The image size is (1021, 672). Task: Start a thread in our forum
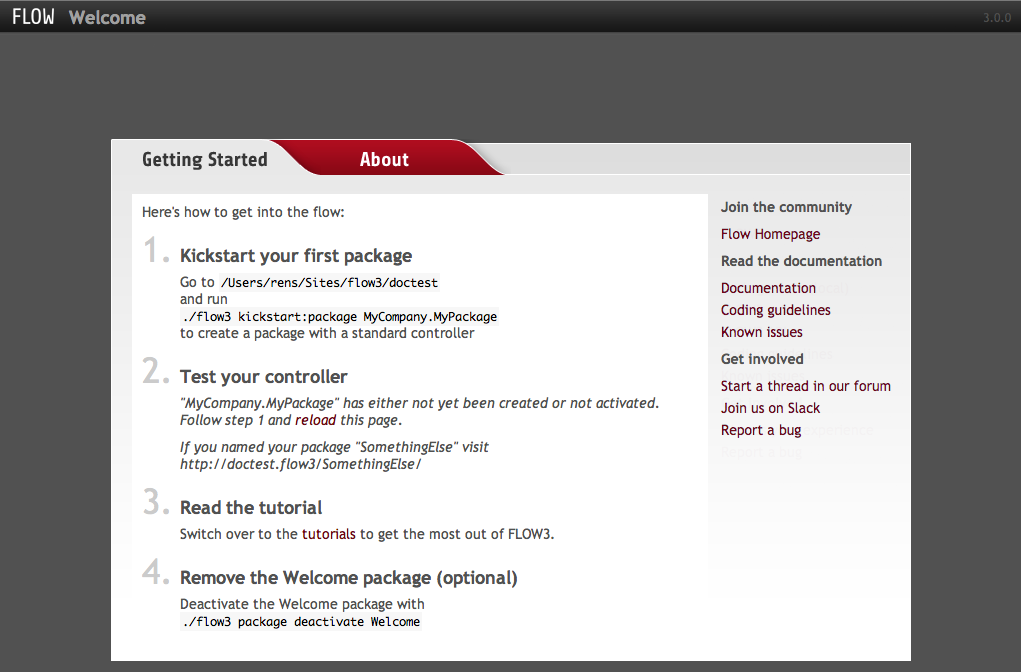point(806,385)
